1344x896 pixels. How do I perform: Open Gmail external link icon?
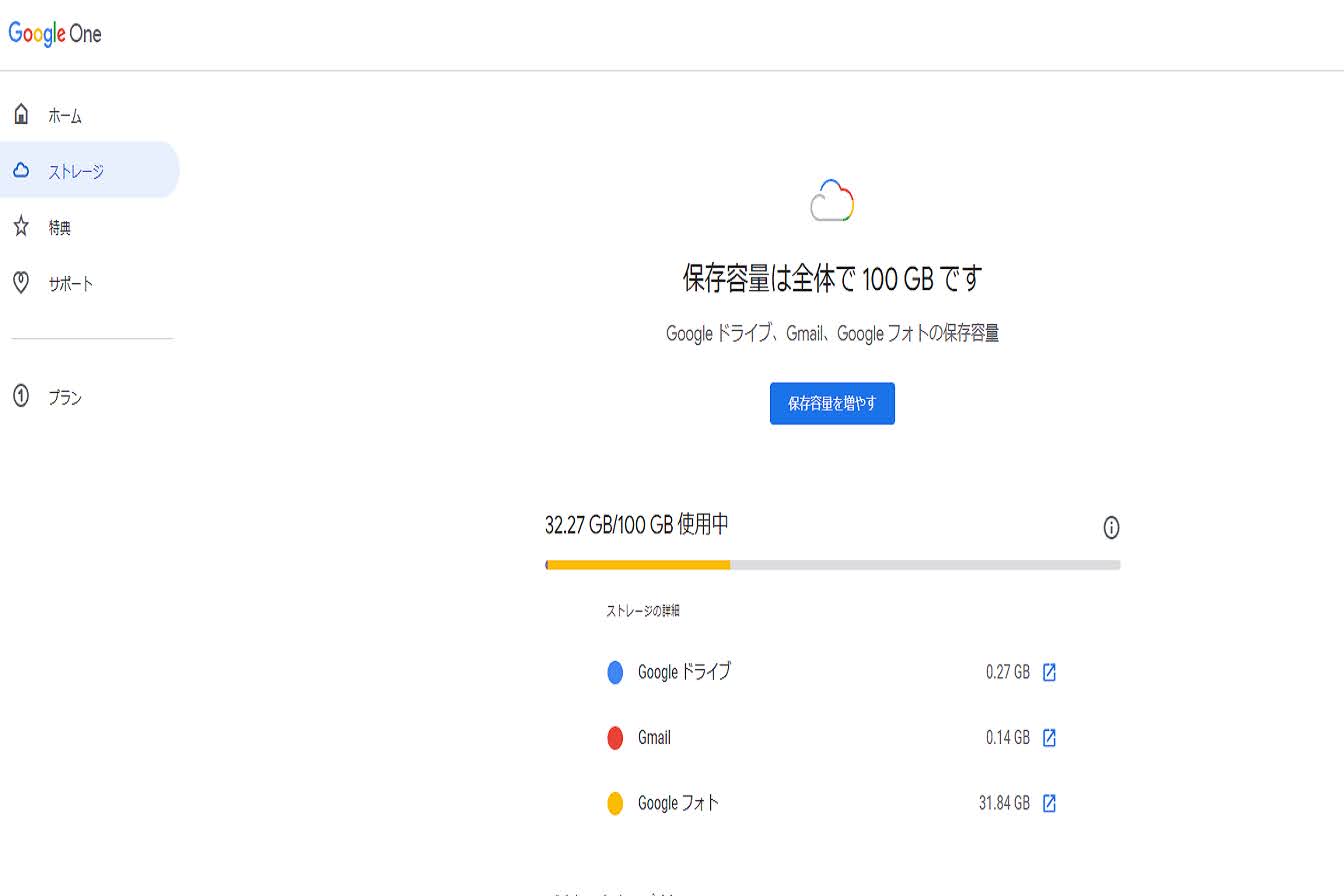[x=1049, y=738]
